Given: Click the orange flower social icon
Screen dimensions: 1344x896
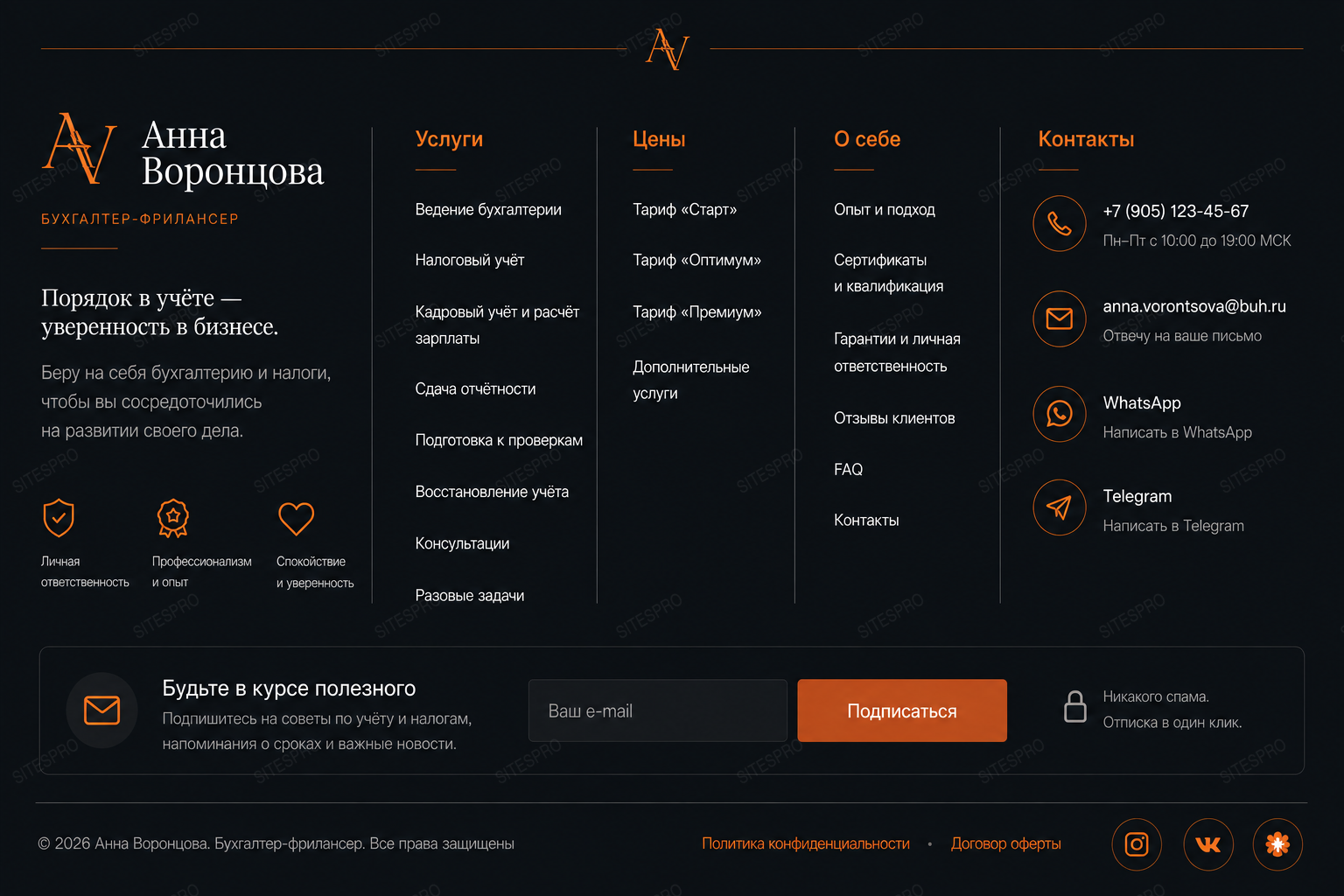Looking at the screenshot, I should click(x=1277, y=844).
